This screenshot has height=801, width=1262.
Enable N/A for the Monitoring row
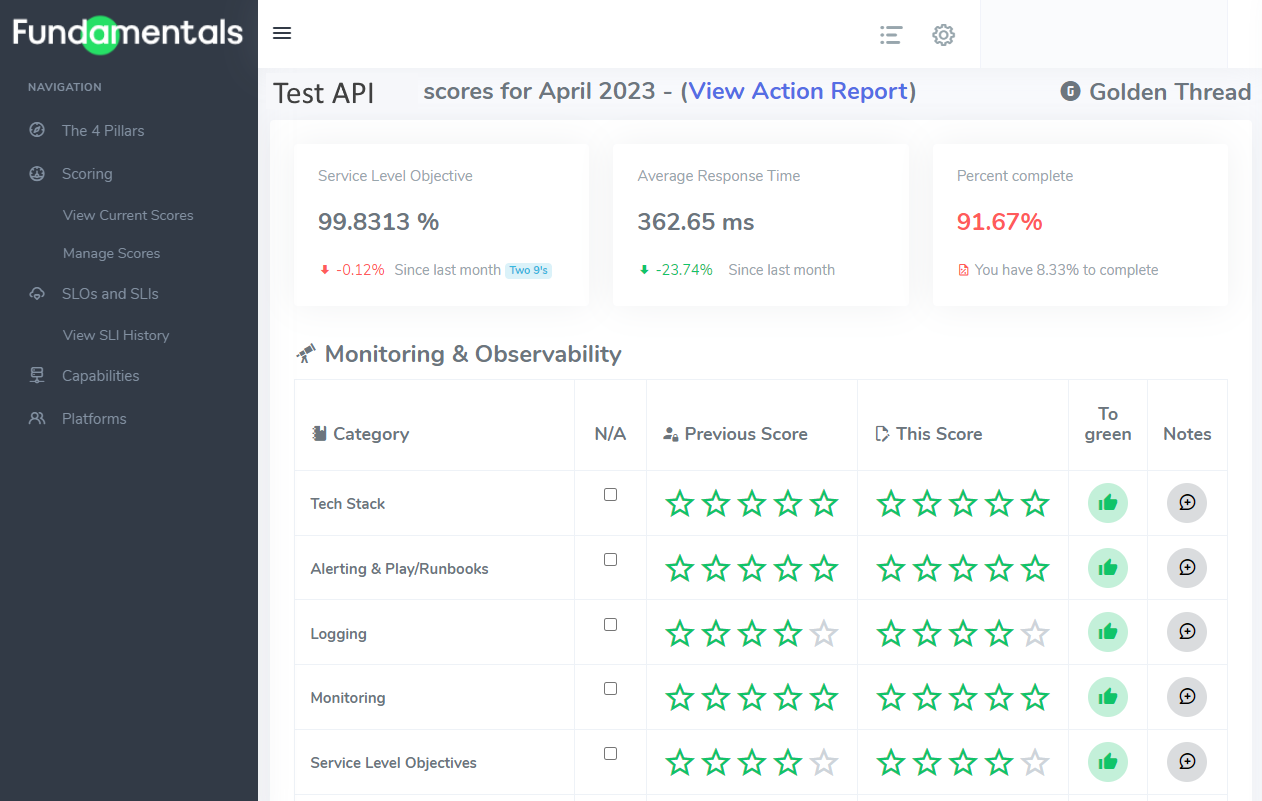[610, 688]
